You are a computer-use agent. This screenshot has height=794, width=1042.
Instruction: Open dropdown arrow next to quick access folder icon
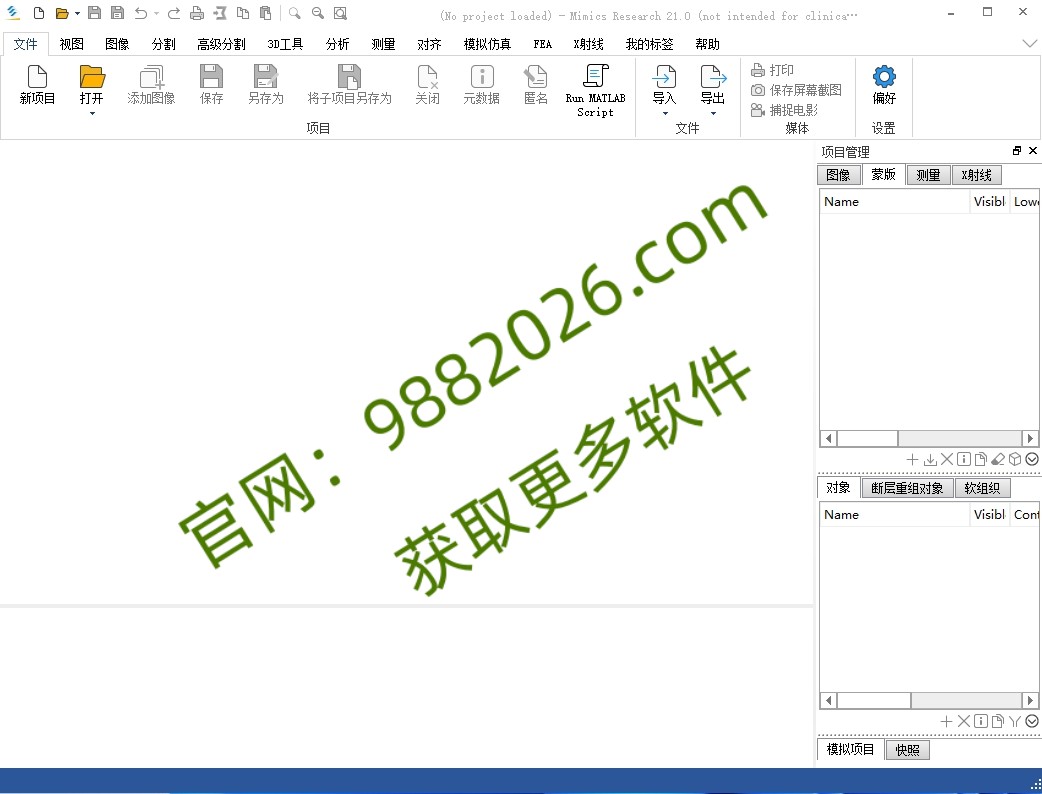pyautogui.click(x=77, y=13)
